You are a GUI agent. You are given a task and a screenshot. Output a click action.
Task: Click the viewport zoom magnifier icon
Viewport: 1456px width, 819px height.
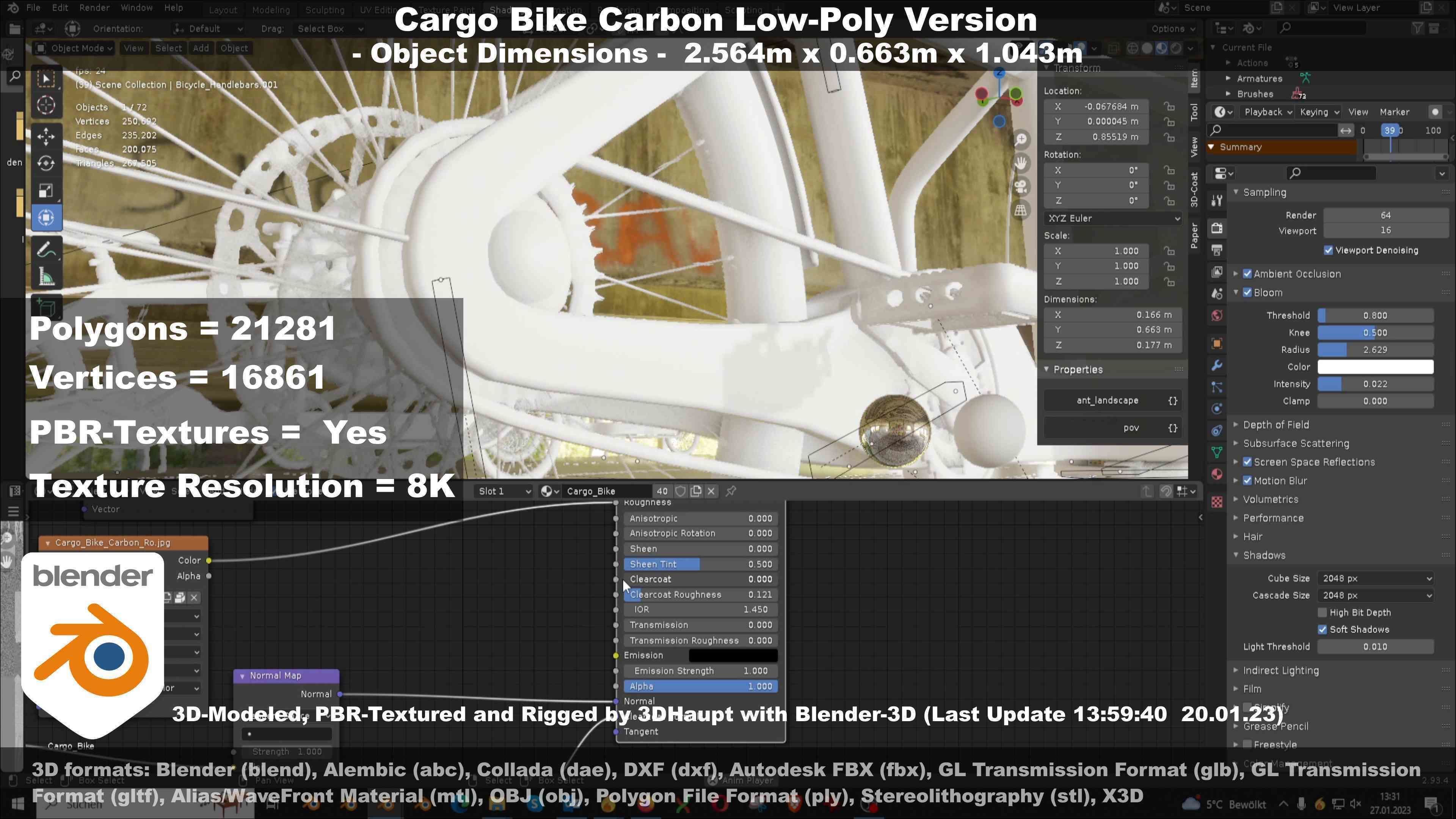click(1021, 139)
